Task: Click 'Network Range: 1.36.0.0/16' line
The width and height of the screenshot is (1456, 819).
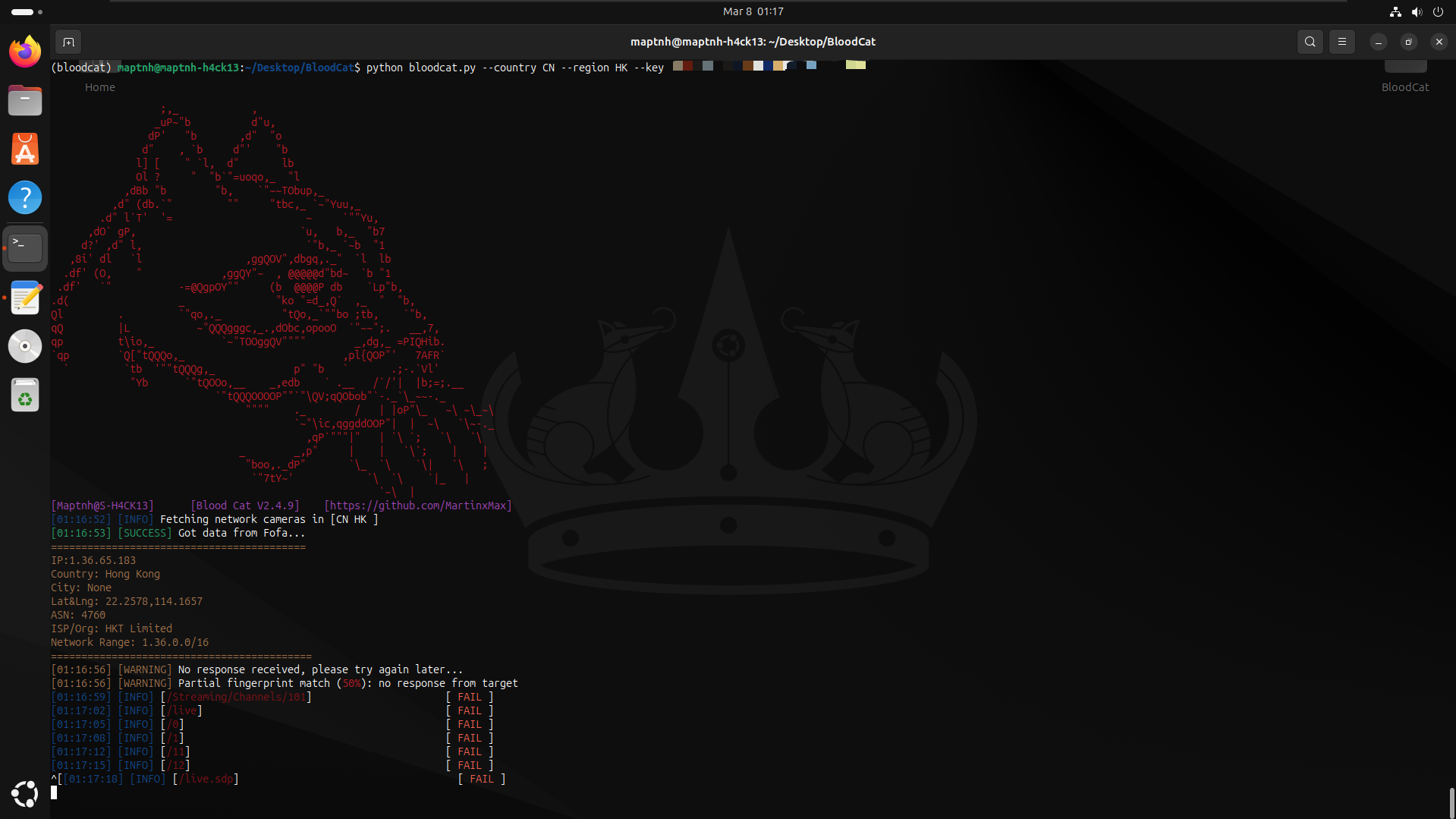Action: click(130, 642)
